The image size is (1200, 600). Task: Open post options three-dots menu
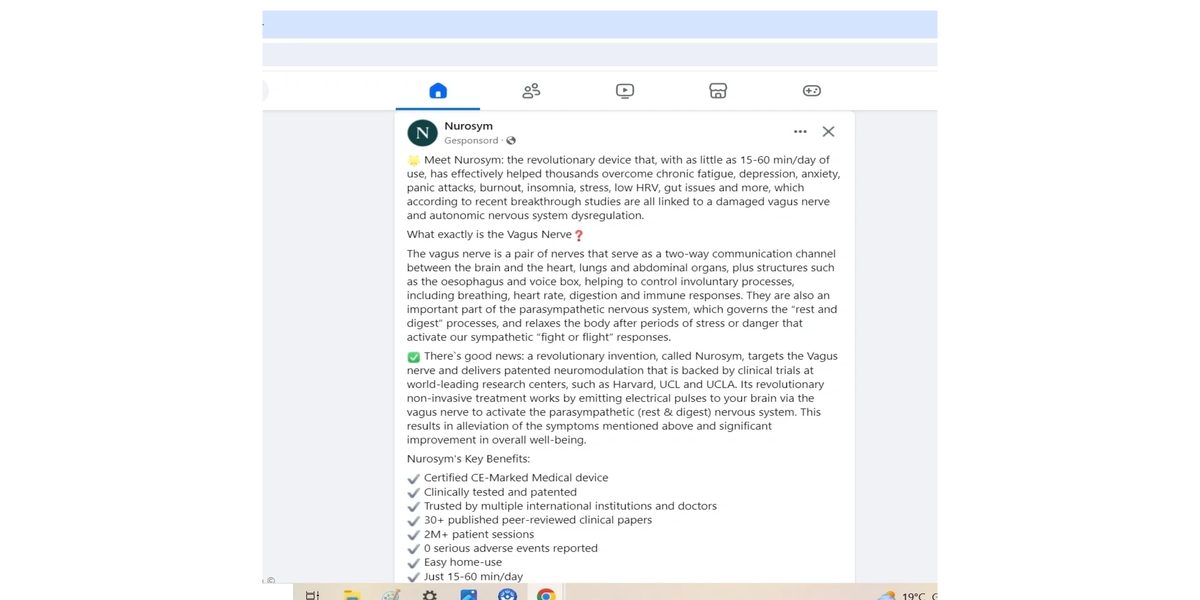tap(800, 132)
